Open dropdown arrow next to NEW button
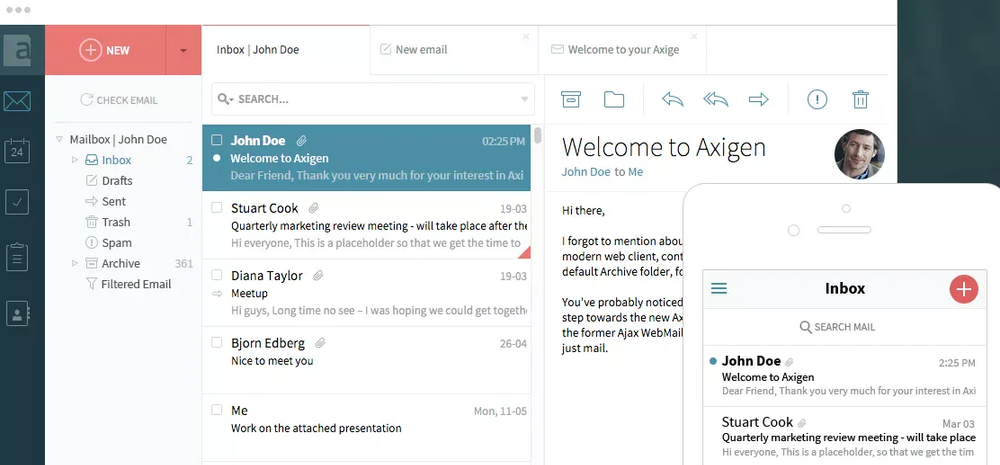 click(183, 50)
